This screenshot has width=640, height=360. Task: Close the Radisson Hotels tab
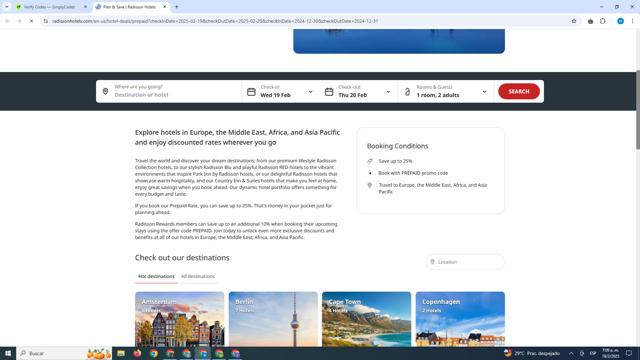pyautogui.click(x=164, y=7)
